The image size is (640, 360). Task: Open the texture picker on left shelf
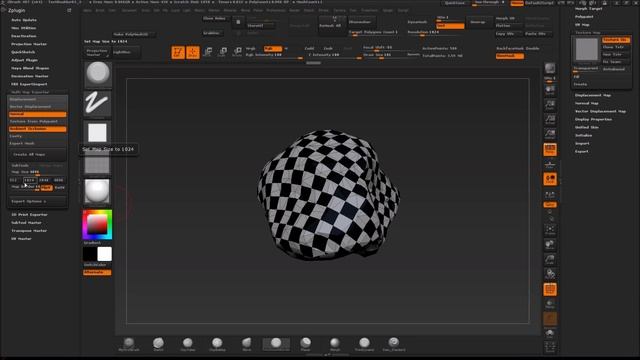(97, 164)
